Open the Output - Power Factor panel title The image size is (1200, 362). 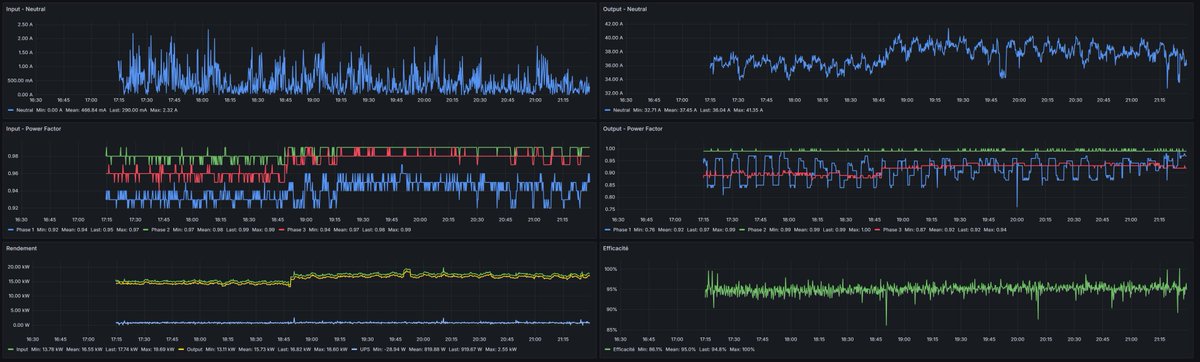click(632, 128)
